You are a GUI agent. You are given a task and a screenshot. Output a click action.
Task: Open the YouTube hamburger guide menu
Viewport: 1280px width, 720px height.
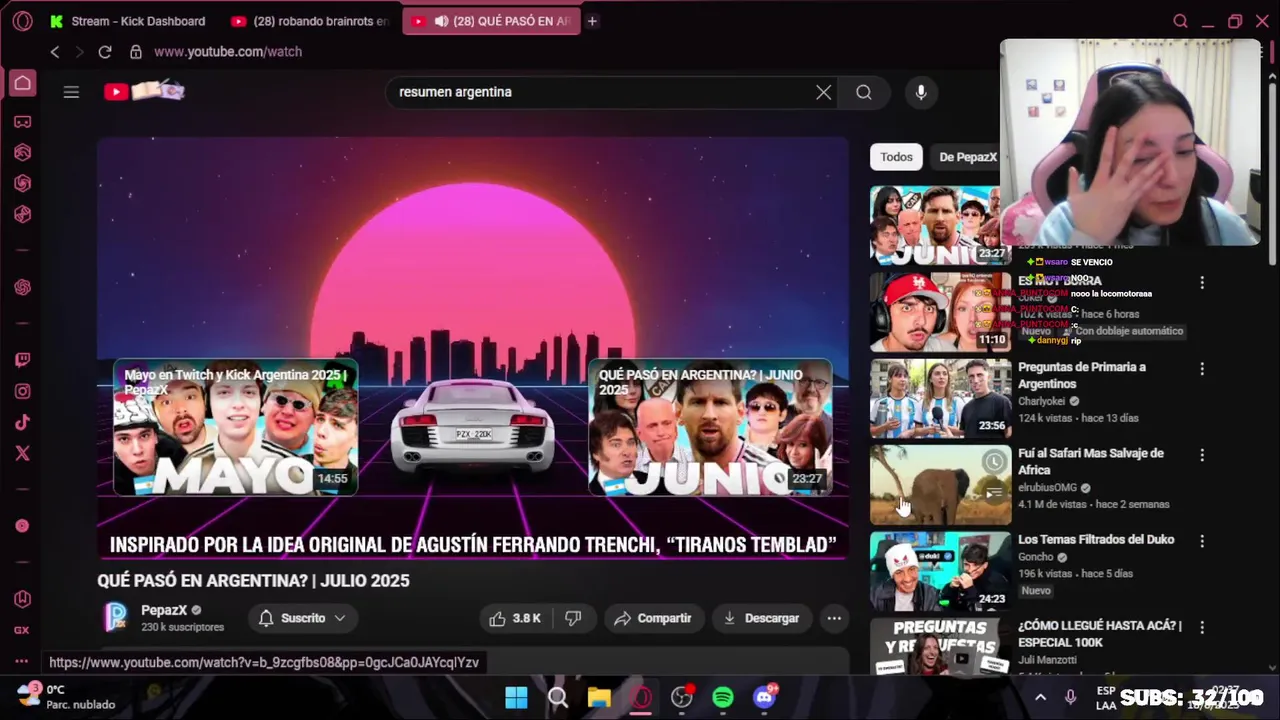click(71, 92)
